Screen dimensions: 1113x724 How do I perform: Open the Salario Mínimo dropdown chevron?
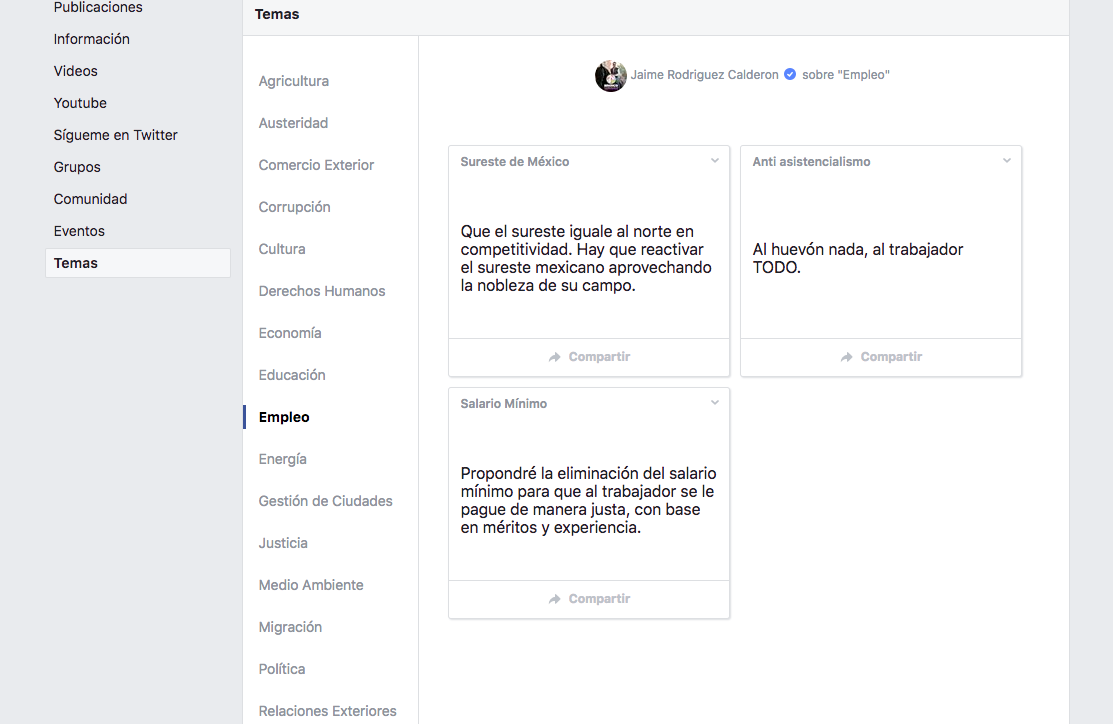pyautogui.click(x=715, y=401)
